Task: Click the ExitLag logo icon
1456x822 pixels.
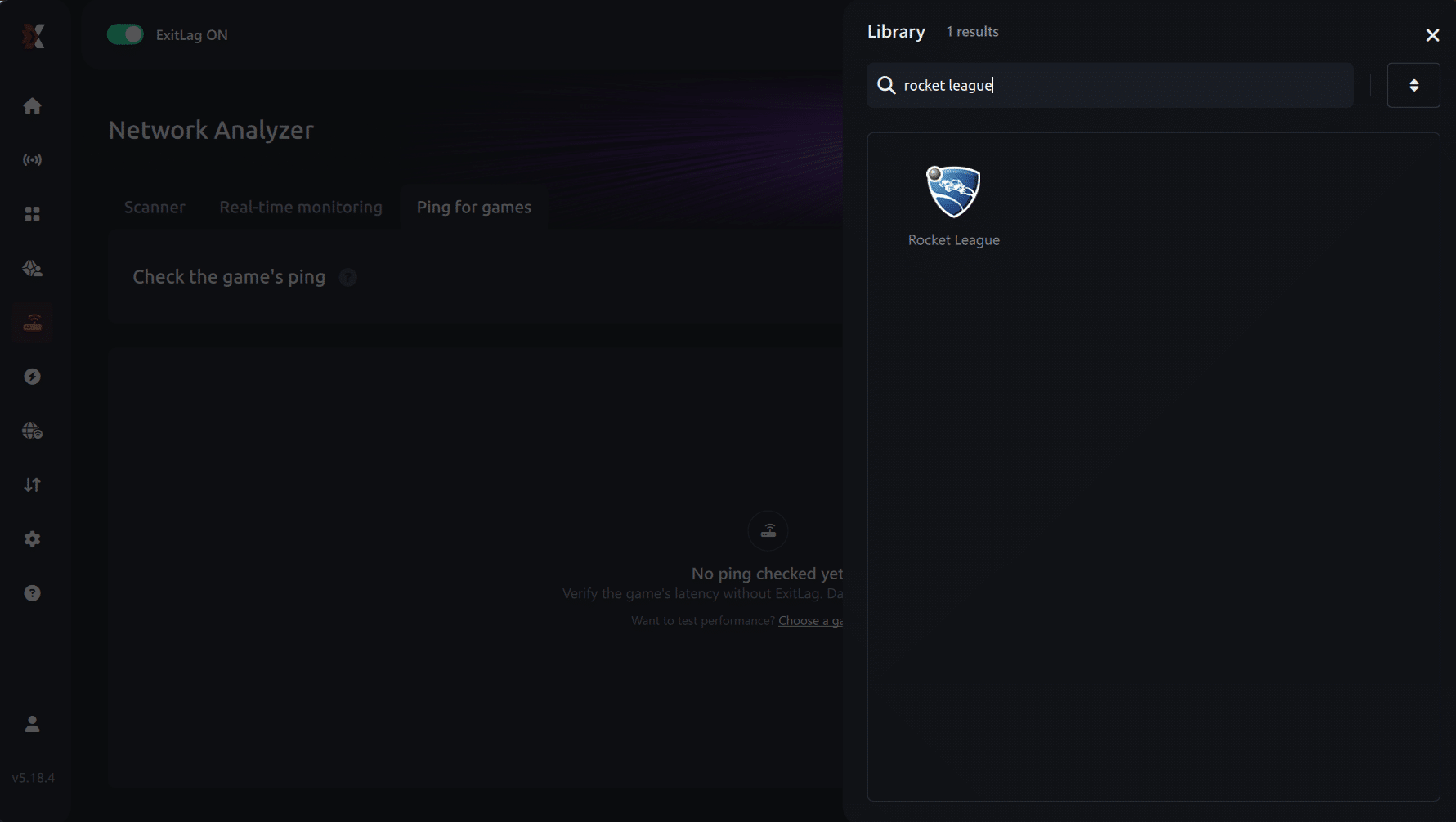Action: (33, 35)
